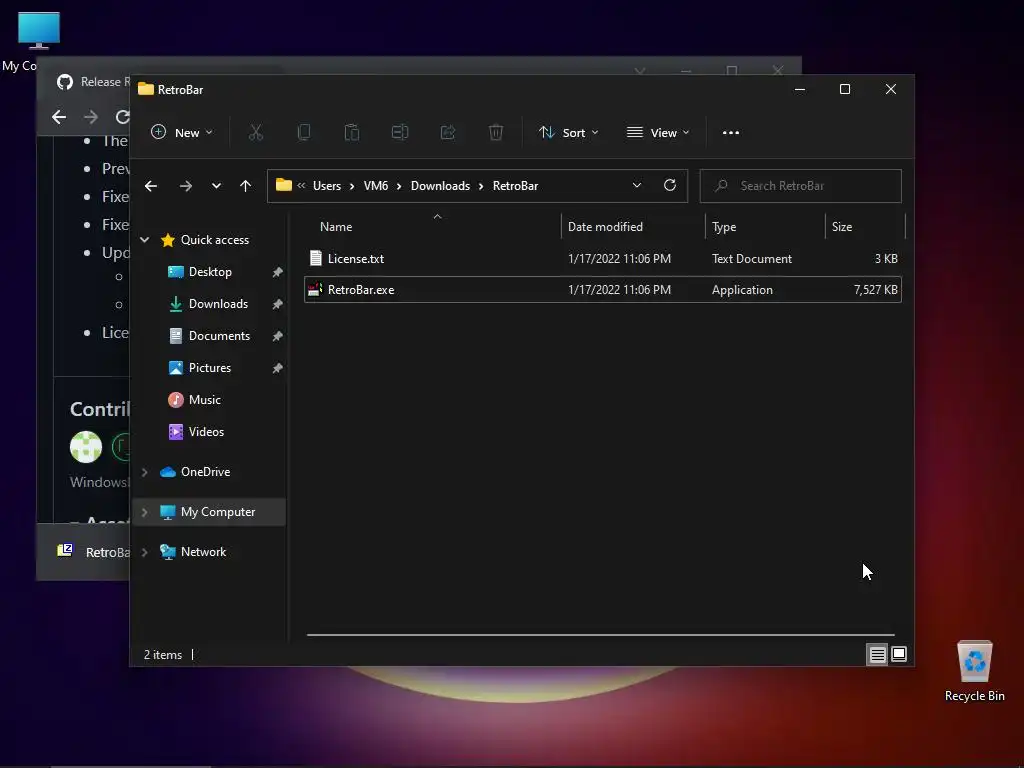Click Users in the address breadcrumb
This screenshot has height=768, width=1024.
(x=327, y=186)
